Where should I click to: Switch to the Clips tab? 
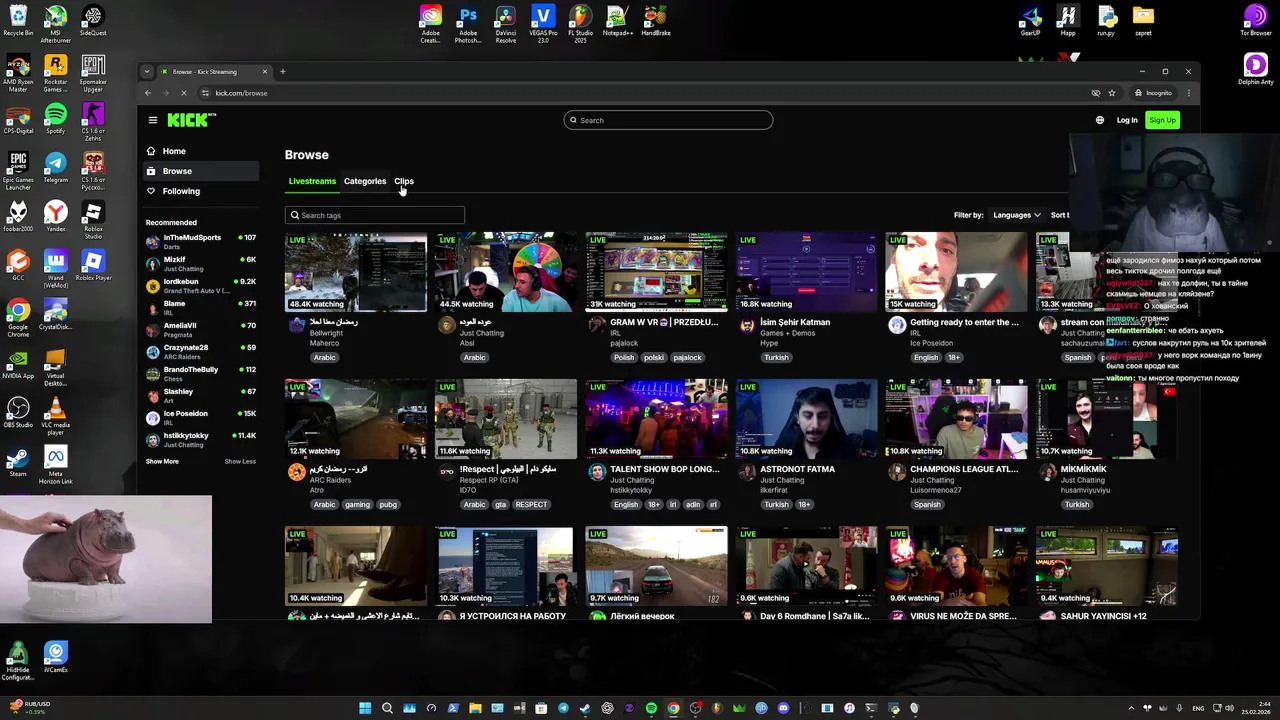(404, 181)
